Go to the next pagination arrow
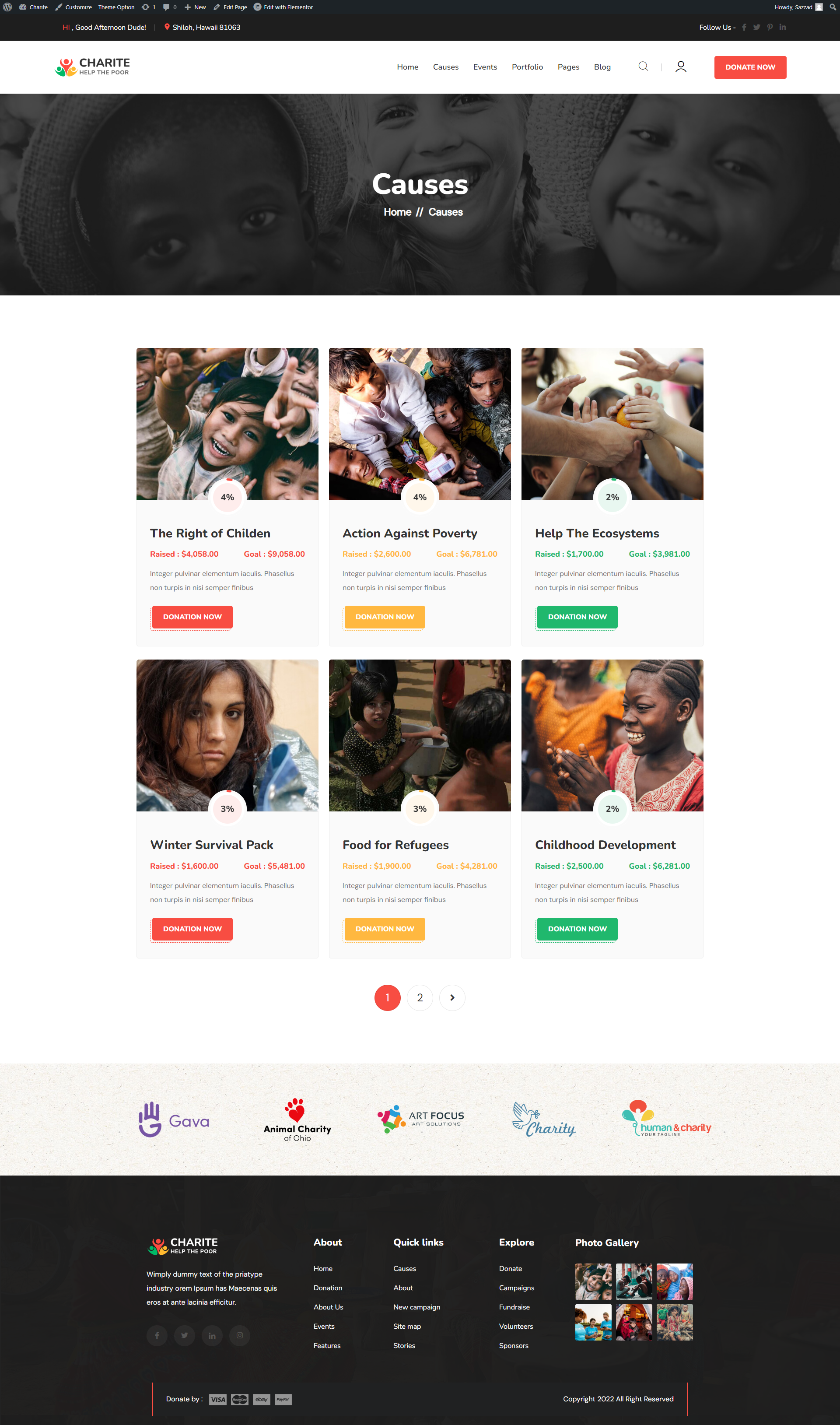This screenshot has width=840, height=1425. click(452, 997)
